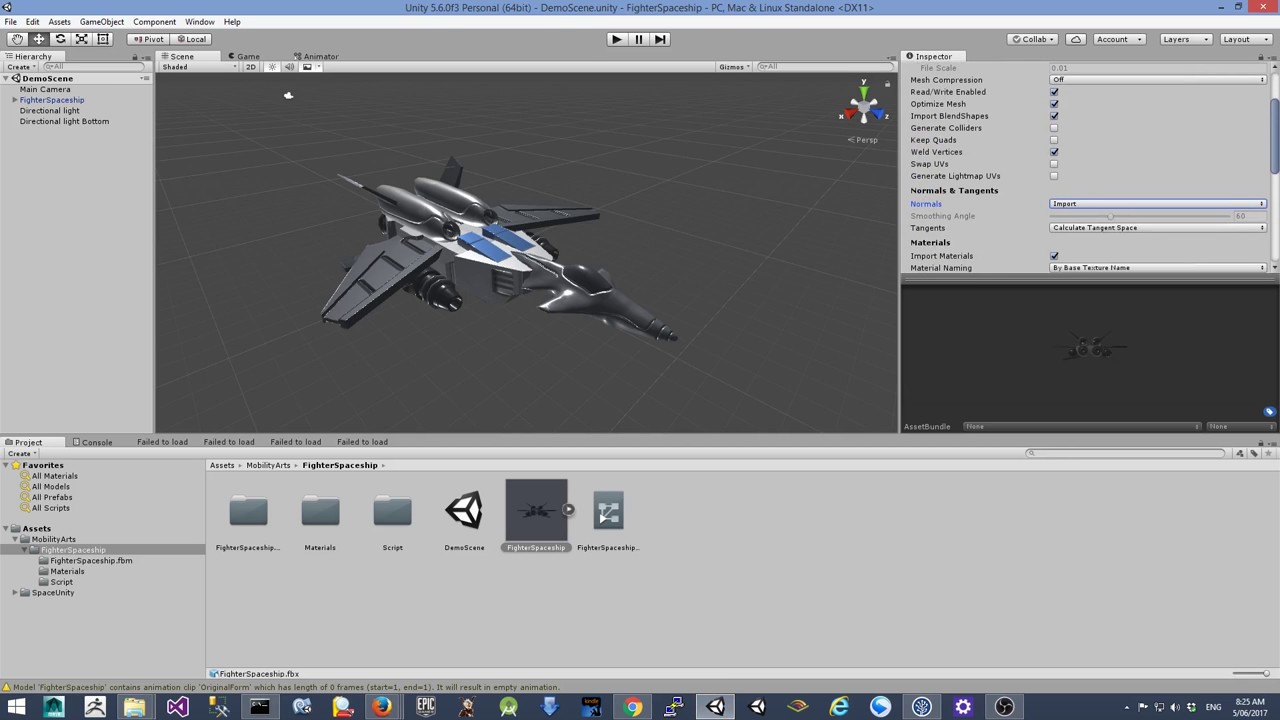Enable Keep Quads checkbox
The width and height of the screenshot is (1280, 720).
(1054, 140)
